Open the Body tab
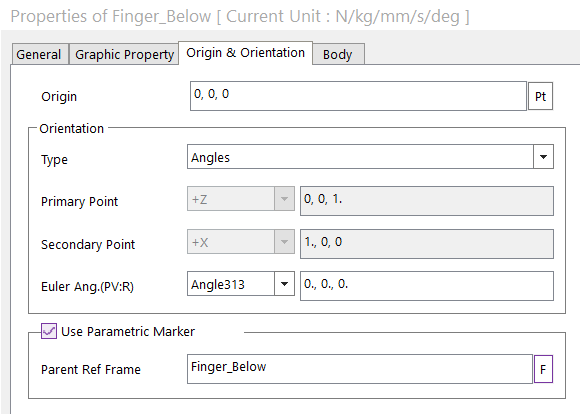580x414 pixels. [338, 54]
